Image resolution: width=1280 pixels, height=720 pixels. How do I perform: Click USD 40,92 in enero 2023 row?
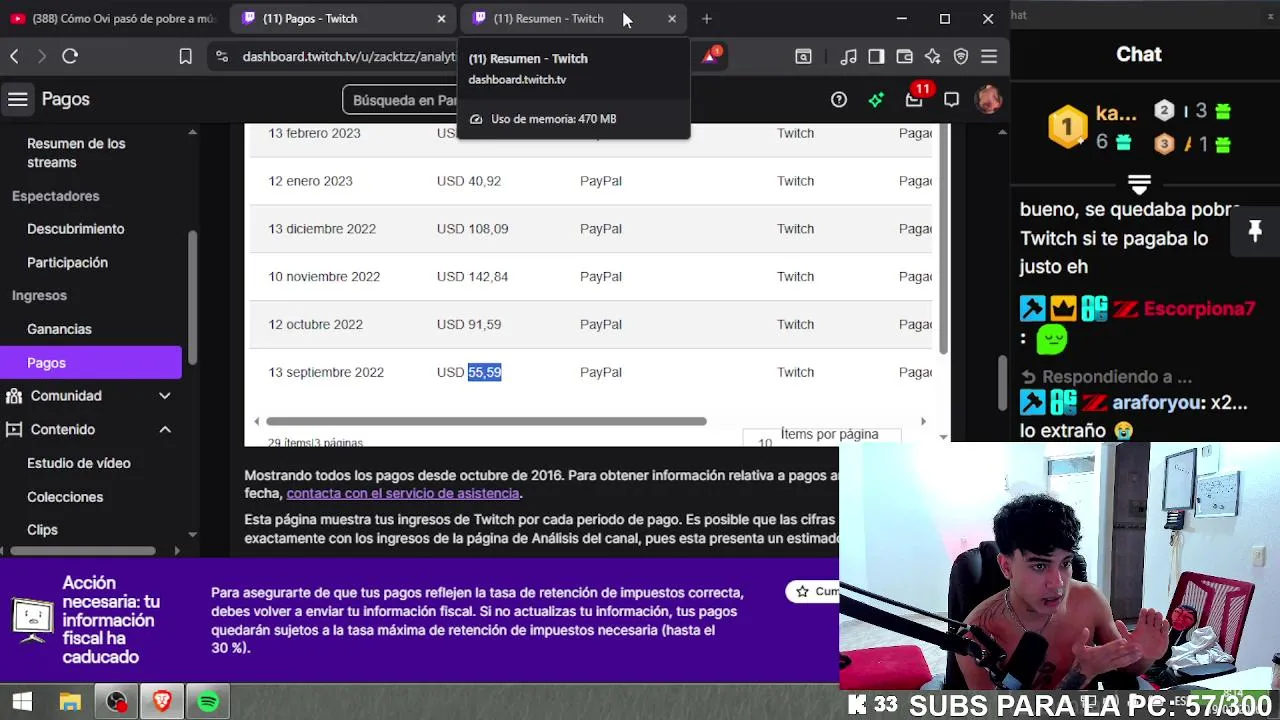[x=468, y=181]
